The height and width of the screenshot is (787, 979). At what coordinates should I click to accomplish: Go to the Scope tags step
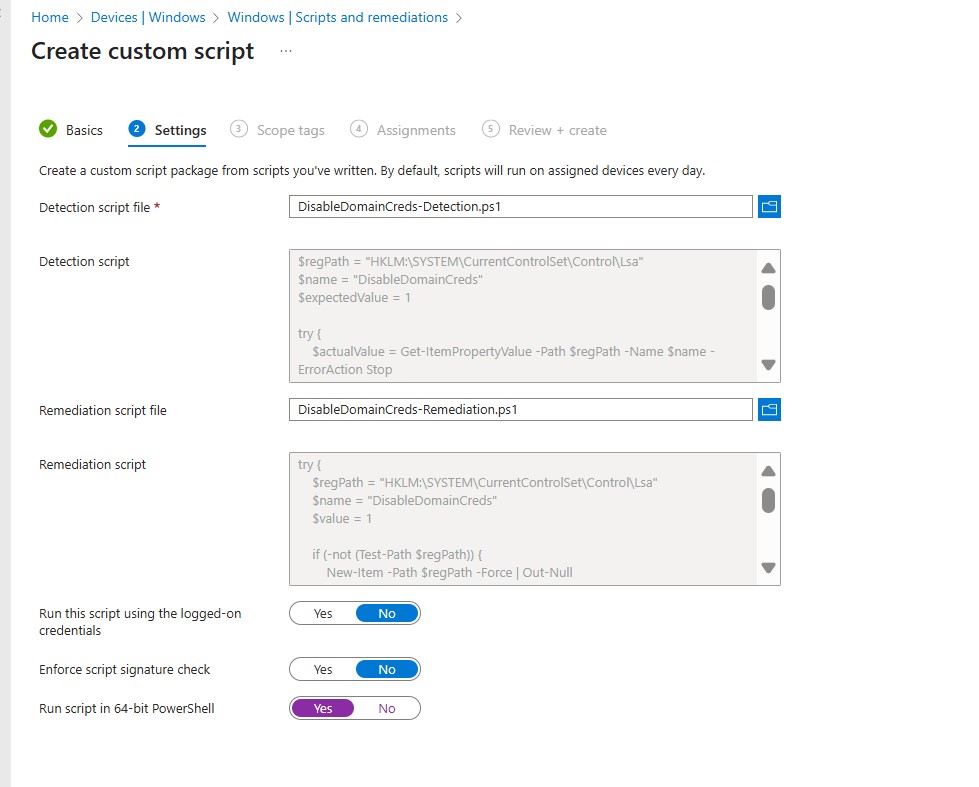click(290, 130)
